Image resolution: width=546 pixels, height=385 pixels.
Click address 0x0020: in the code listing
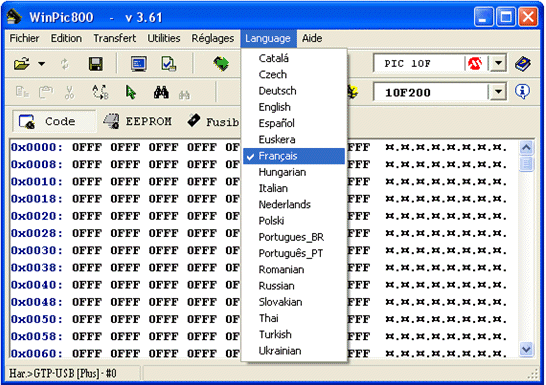[37, 216]
